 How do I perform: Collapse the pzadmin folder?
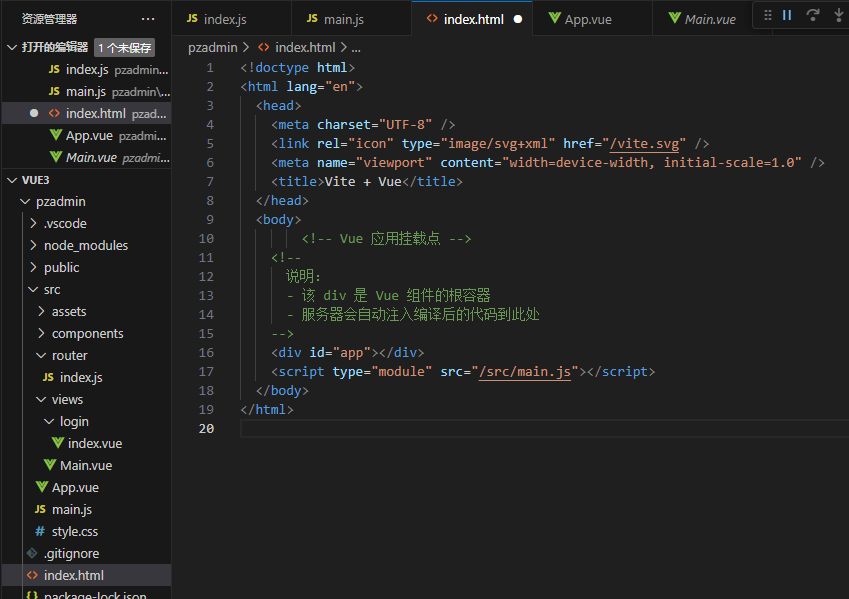pos(25,201)
